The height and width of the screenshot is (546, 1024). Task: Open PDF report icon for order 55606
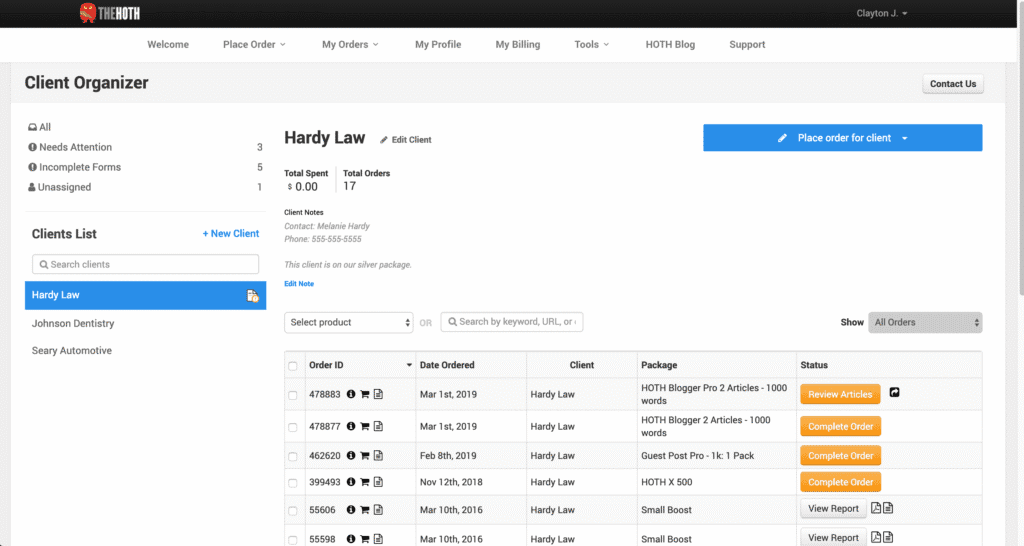[x=876, y=509]
